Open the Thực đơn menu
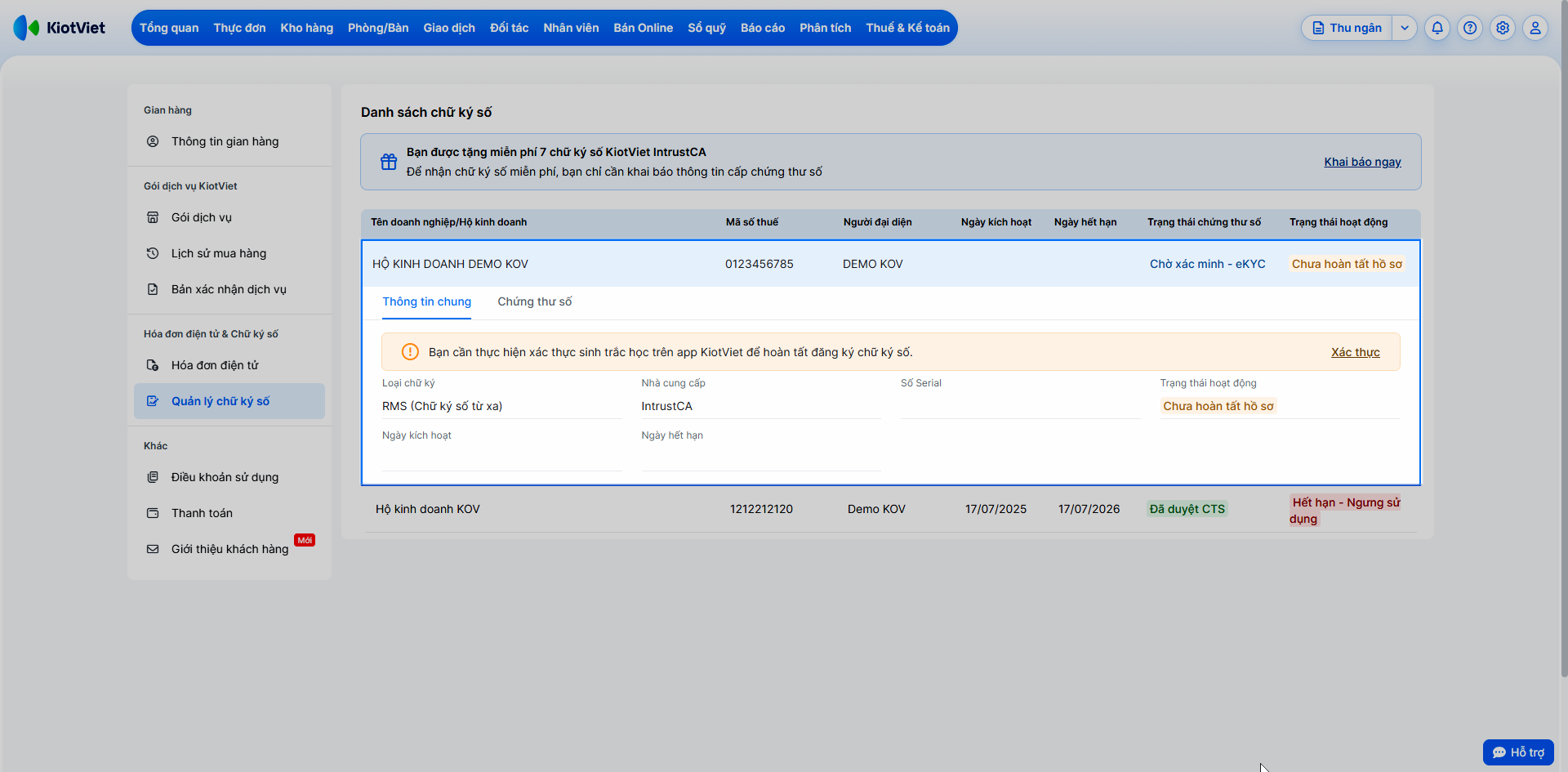 (x=239, y=28)
